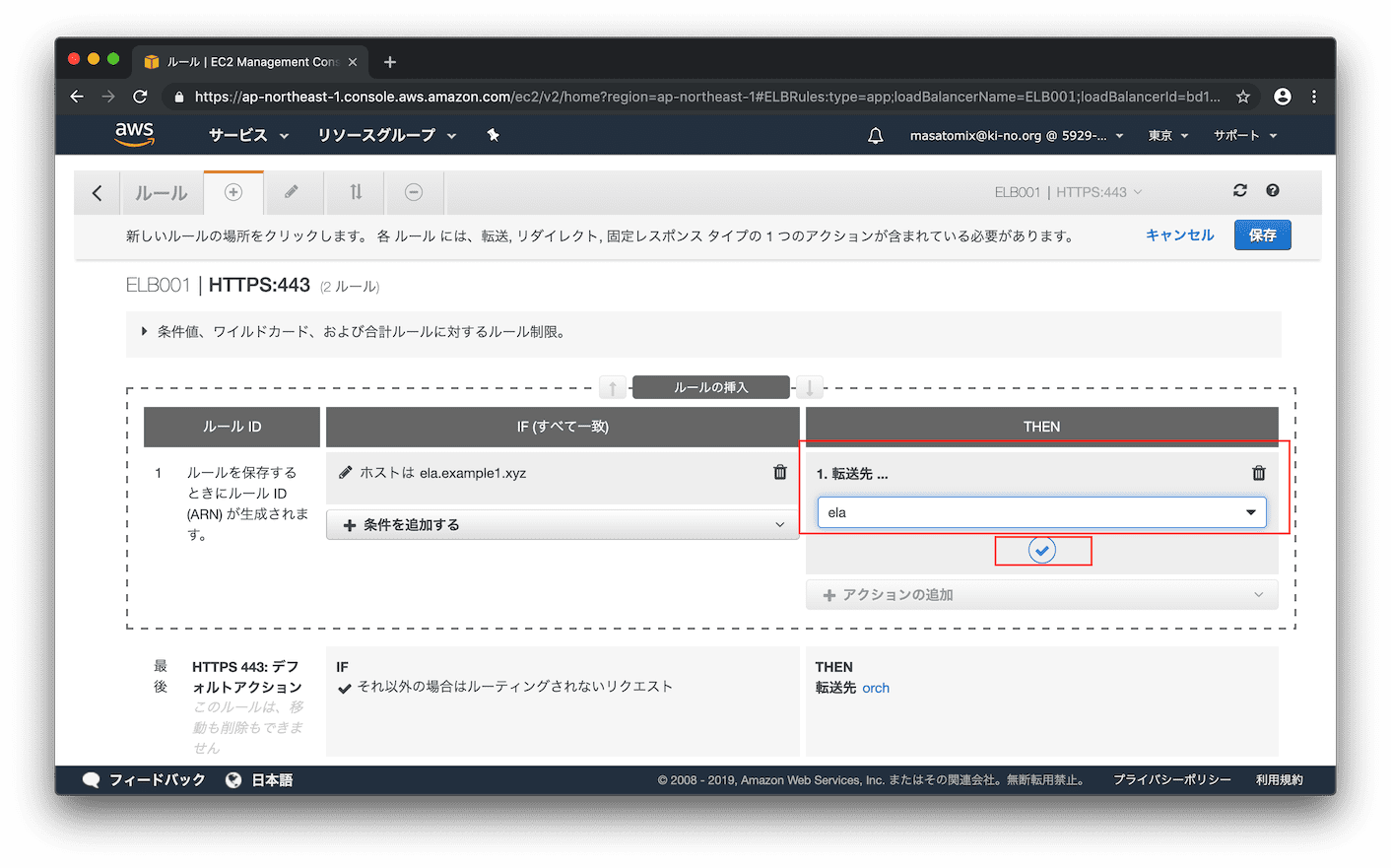Click the browser forward arrow

pyautogui.click(x=108, y=97)
